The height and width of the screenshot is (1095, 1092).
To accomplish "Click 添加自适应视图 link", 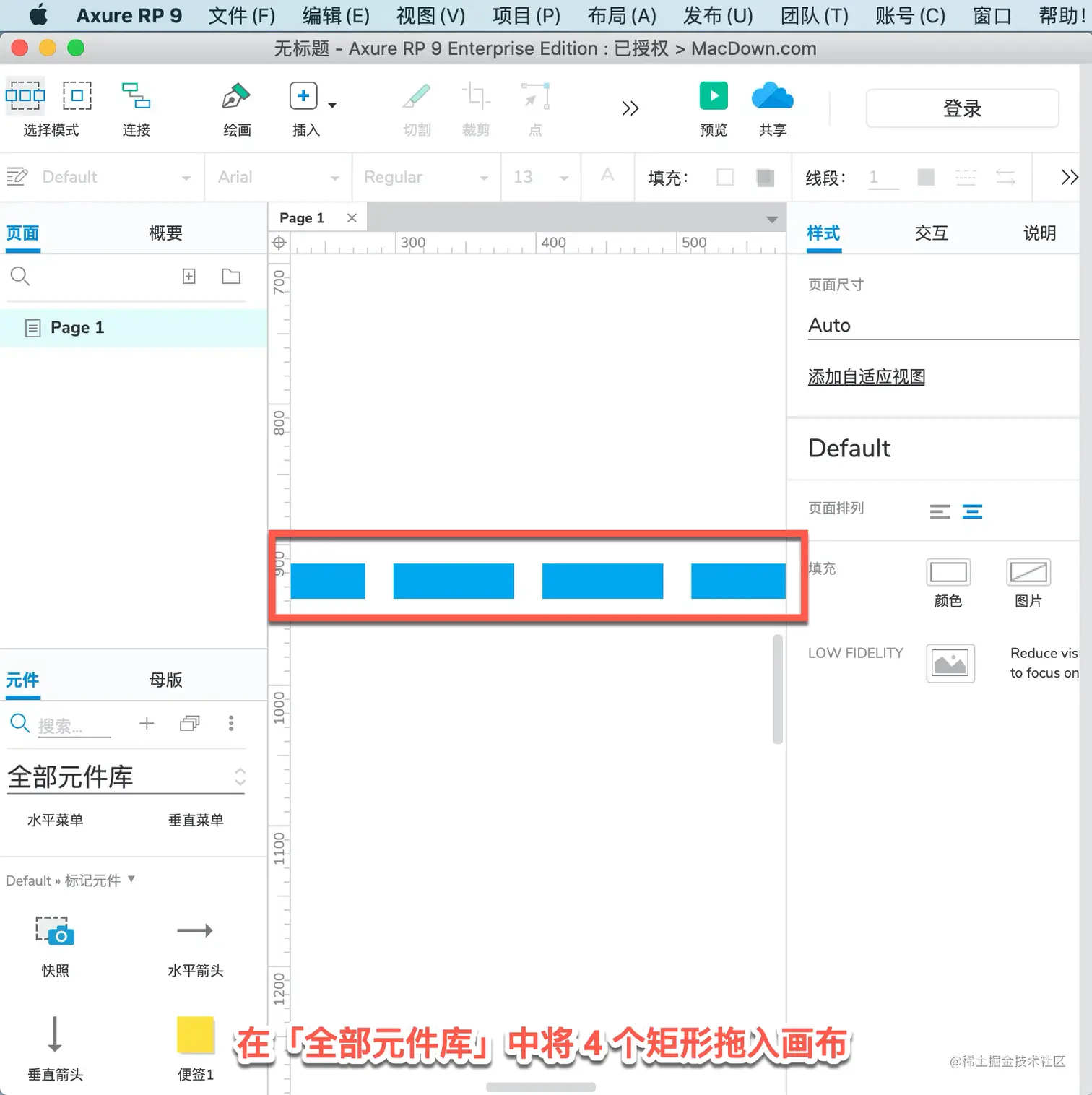I will coord(867,376).
